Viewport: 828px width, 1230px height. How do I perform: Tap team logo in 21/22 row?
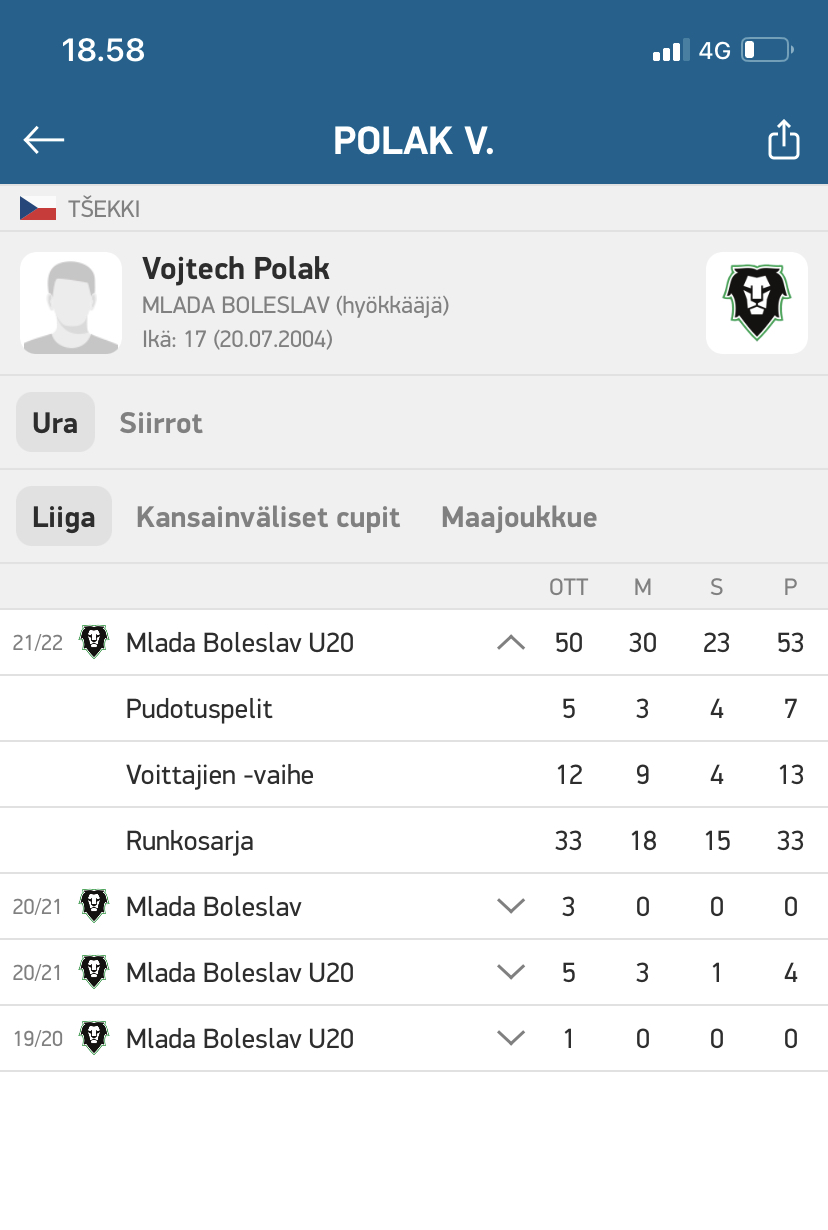(x=94, y=642)
